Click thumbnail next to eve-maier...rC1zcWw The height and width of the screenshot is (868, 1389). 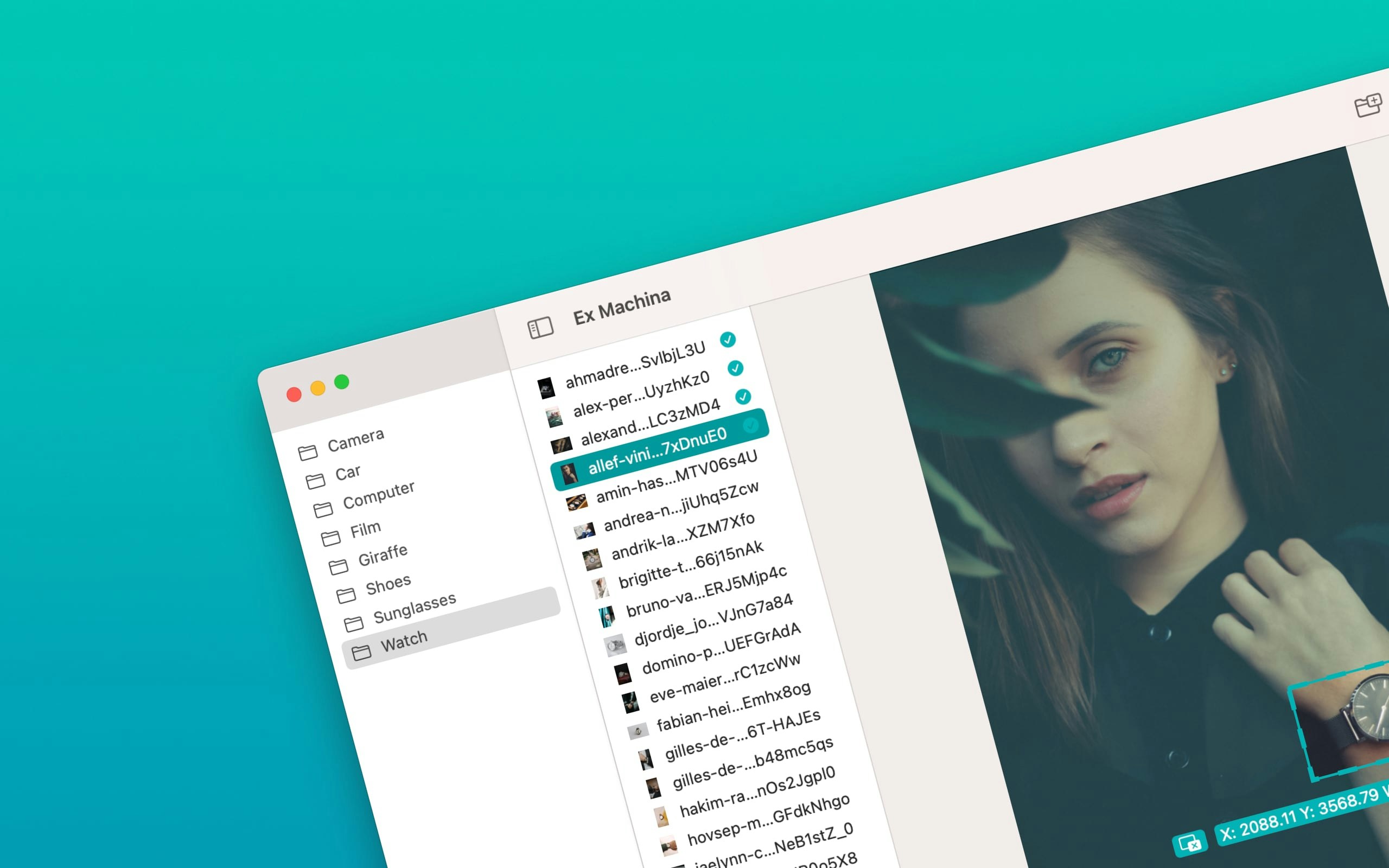630,701
